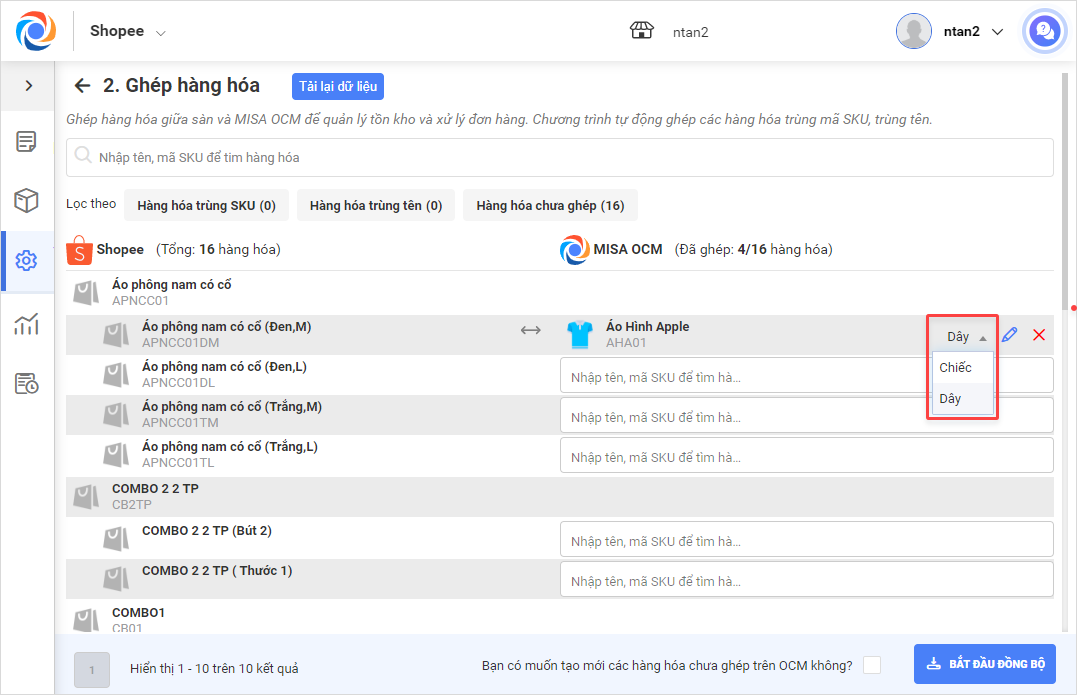Open the help chat bubble icon
Screen dimensions: 1077x695
1043,31
